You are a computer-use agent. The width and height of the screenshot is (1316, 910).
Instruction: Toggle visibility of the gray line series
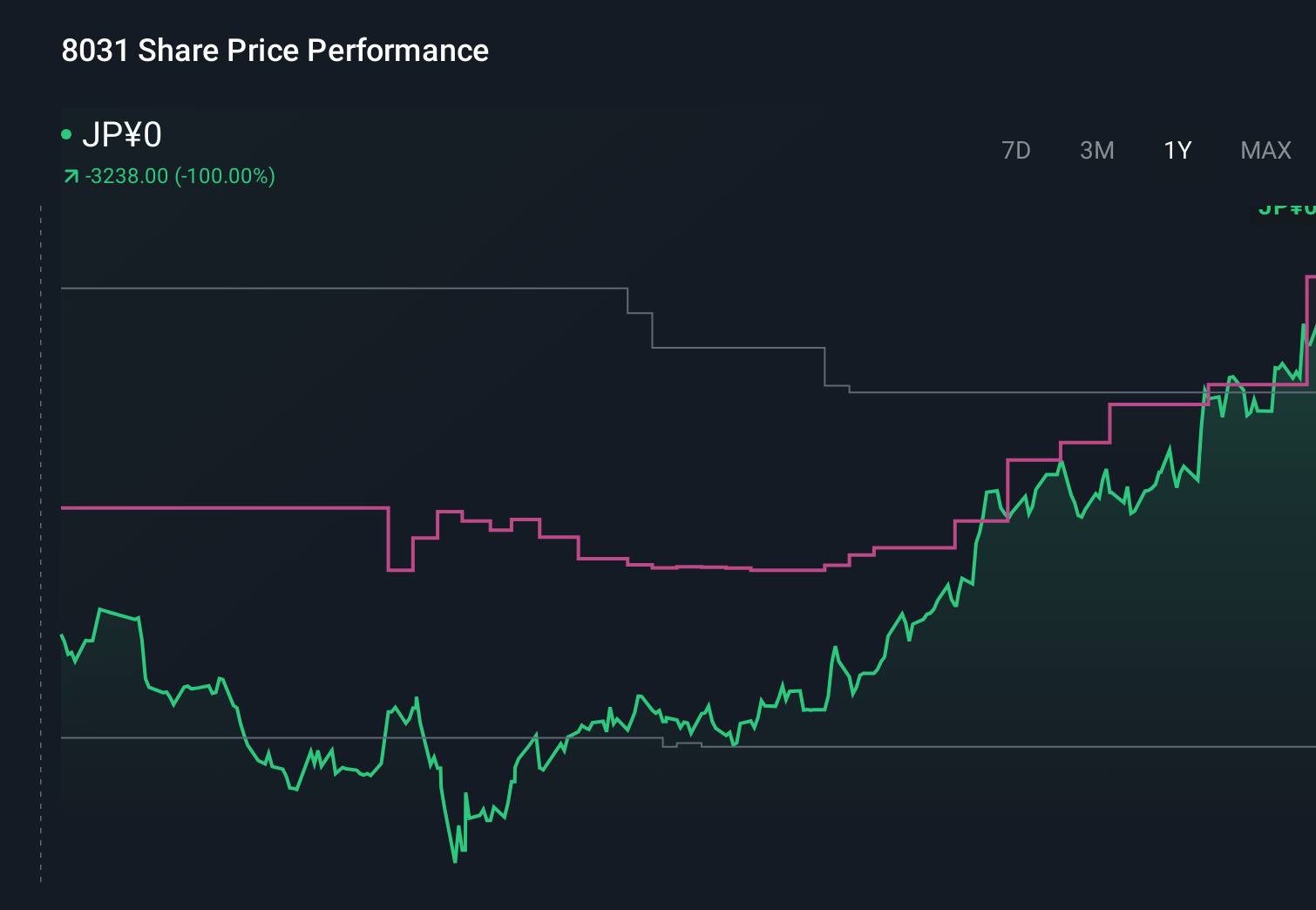349,288
